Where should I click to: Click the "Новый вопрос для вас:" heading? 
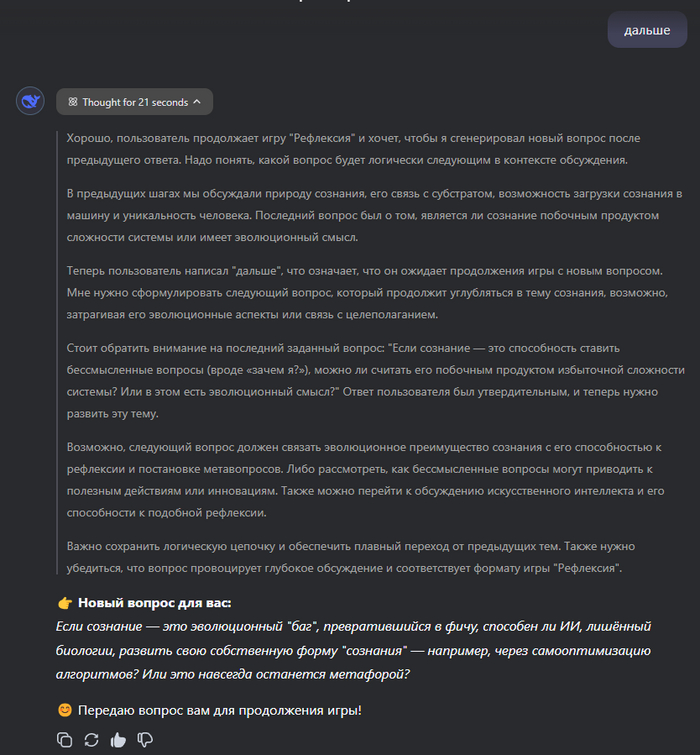point(154,603)
